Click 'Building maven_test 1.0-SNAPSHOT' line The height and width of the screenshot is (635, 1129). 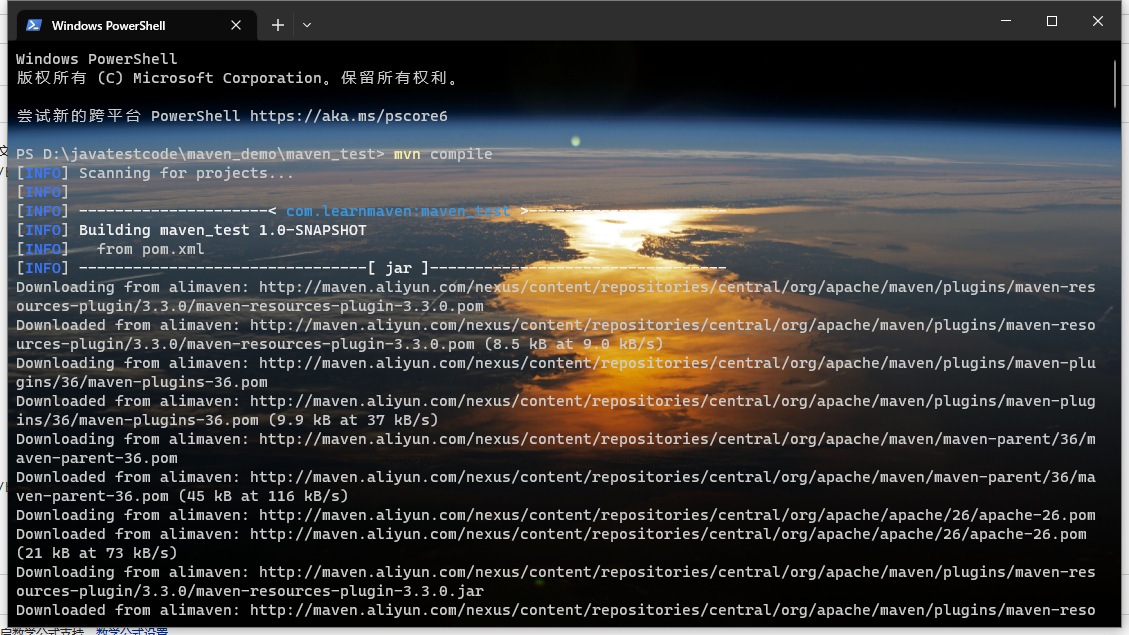(222, 230)
